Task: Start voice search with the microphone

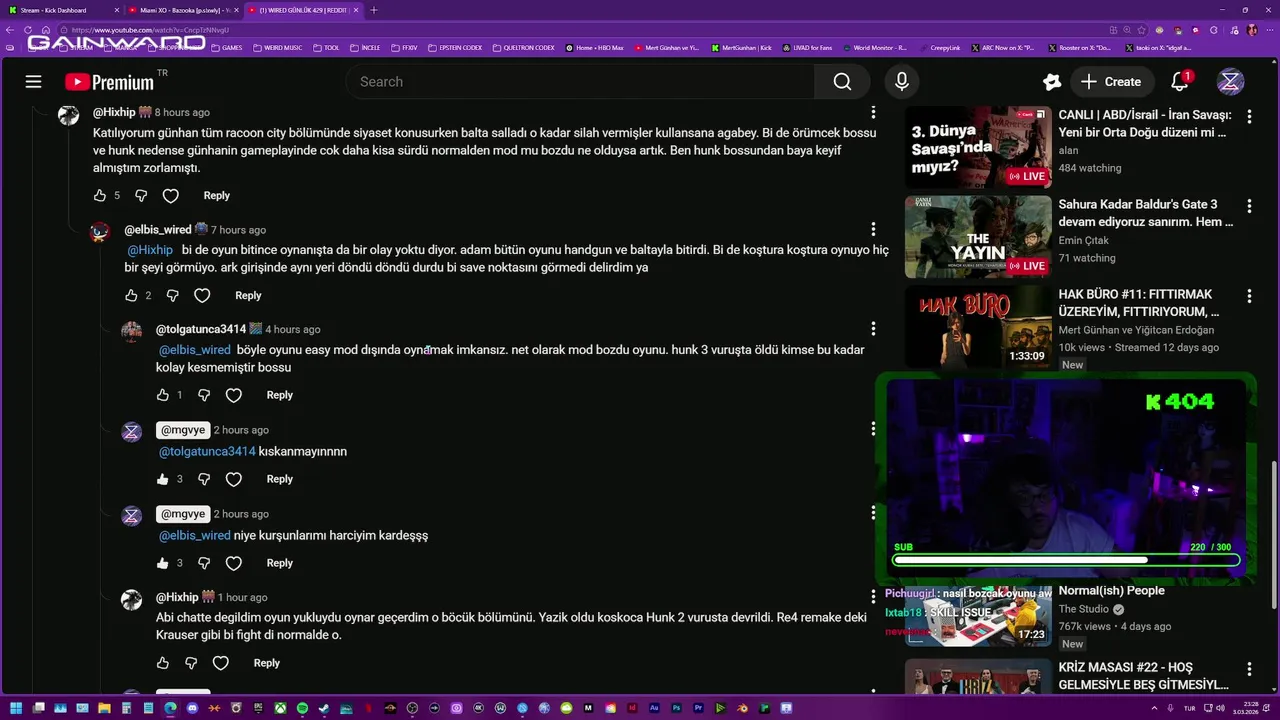Action: [901, 82]
